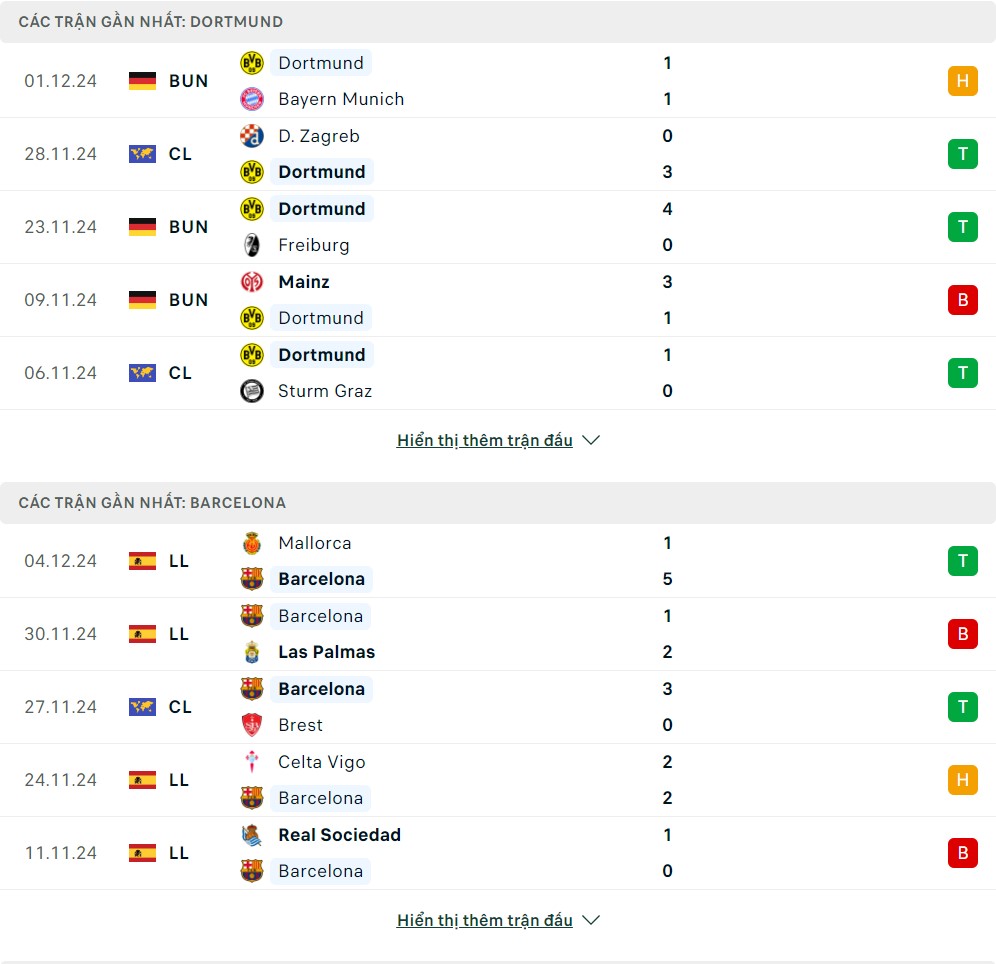Click 'Hiển thị thêm trận đấu' under Dortmund
Image resolution: width=996 pixels, height=964 pixels.
[x=484, y=440]
